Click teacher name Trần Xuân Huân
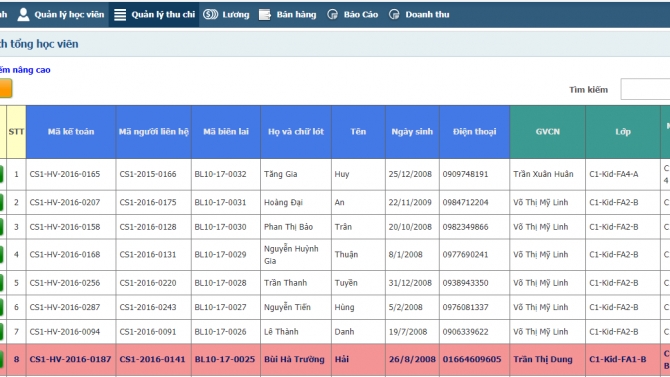Screen dimensions: 670x377 (543, 174)
